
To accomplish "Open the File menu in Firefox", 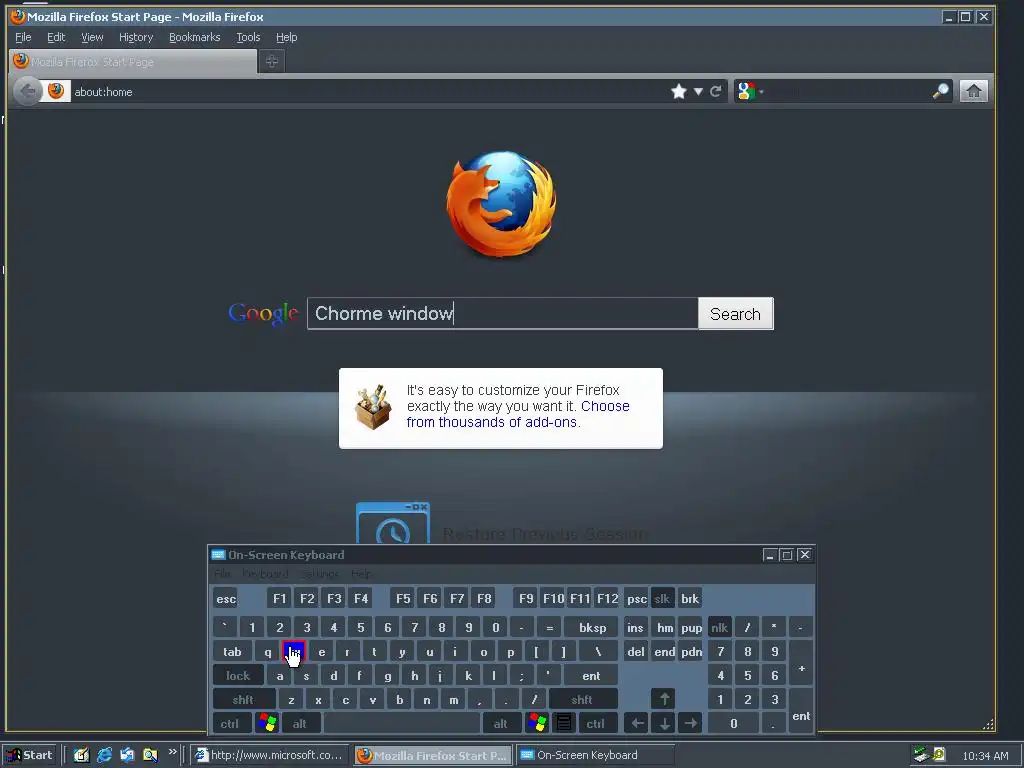I will tap(23, 37).
